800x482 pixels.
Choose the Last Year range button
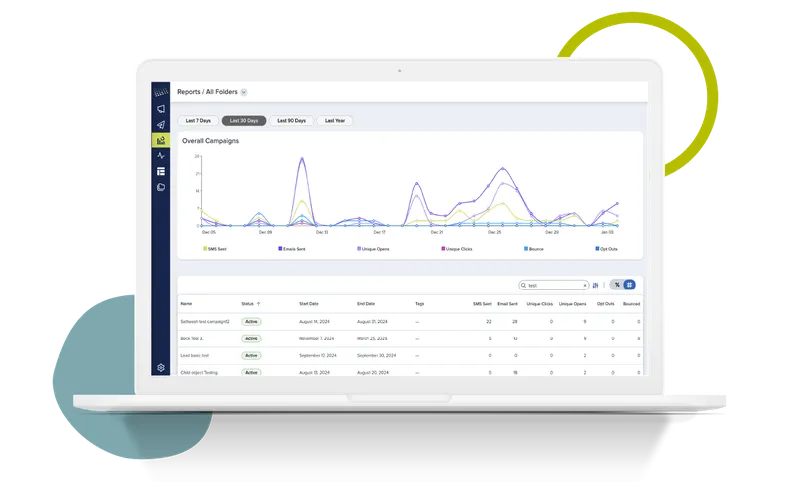pos(334,120)
